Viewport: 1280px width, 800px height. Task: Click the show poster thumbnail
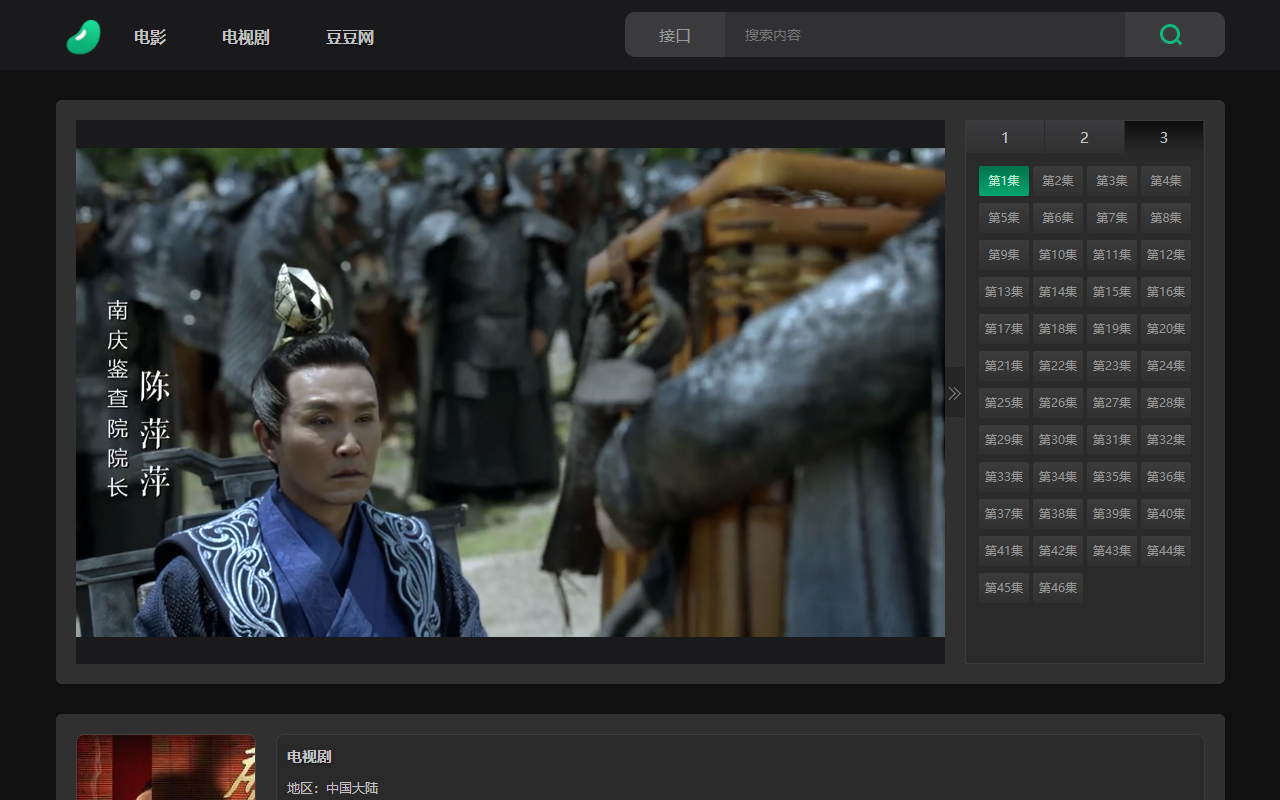pyautogui.click(x=166, y=768)
